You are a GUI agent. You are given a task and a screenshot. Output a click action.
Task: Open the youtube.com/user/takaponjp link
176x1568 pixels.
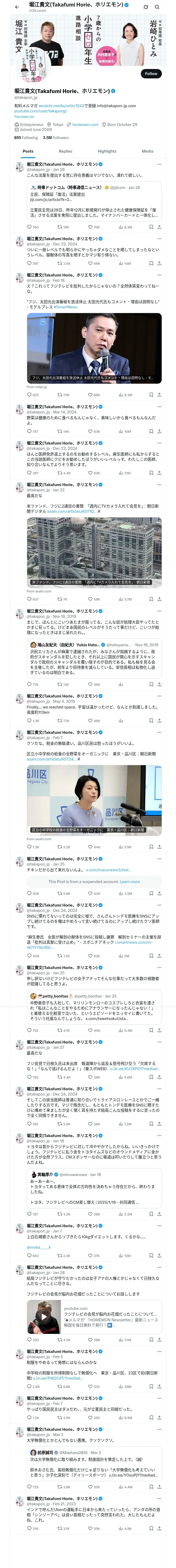pyautogui.click(x=41, y=111)
